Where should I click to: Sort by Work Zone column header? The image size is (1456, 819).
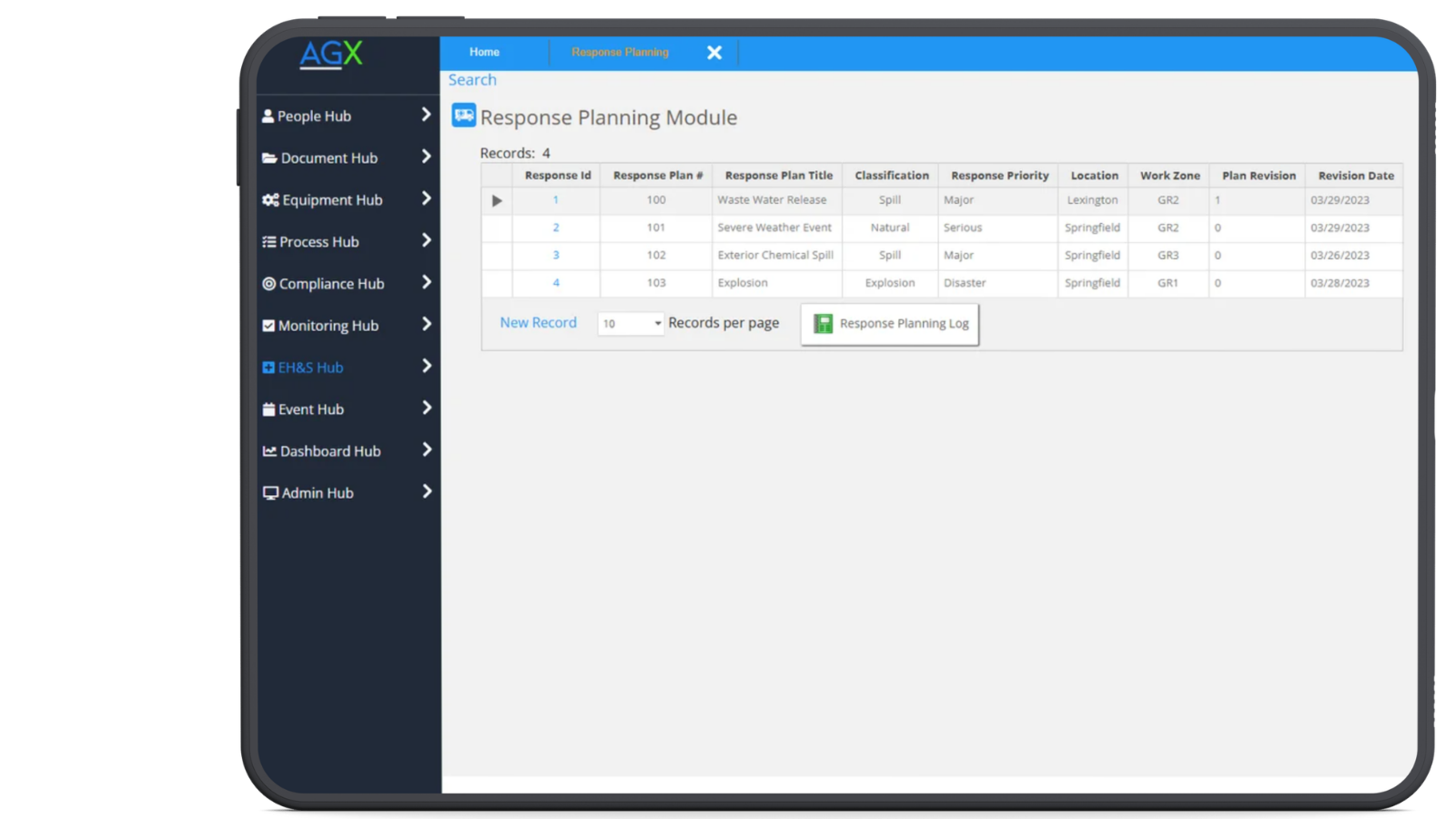(x=1169, y=176)
